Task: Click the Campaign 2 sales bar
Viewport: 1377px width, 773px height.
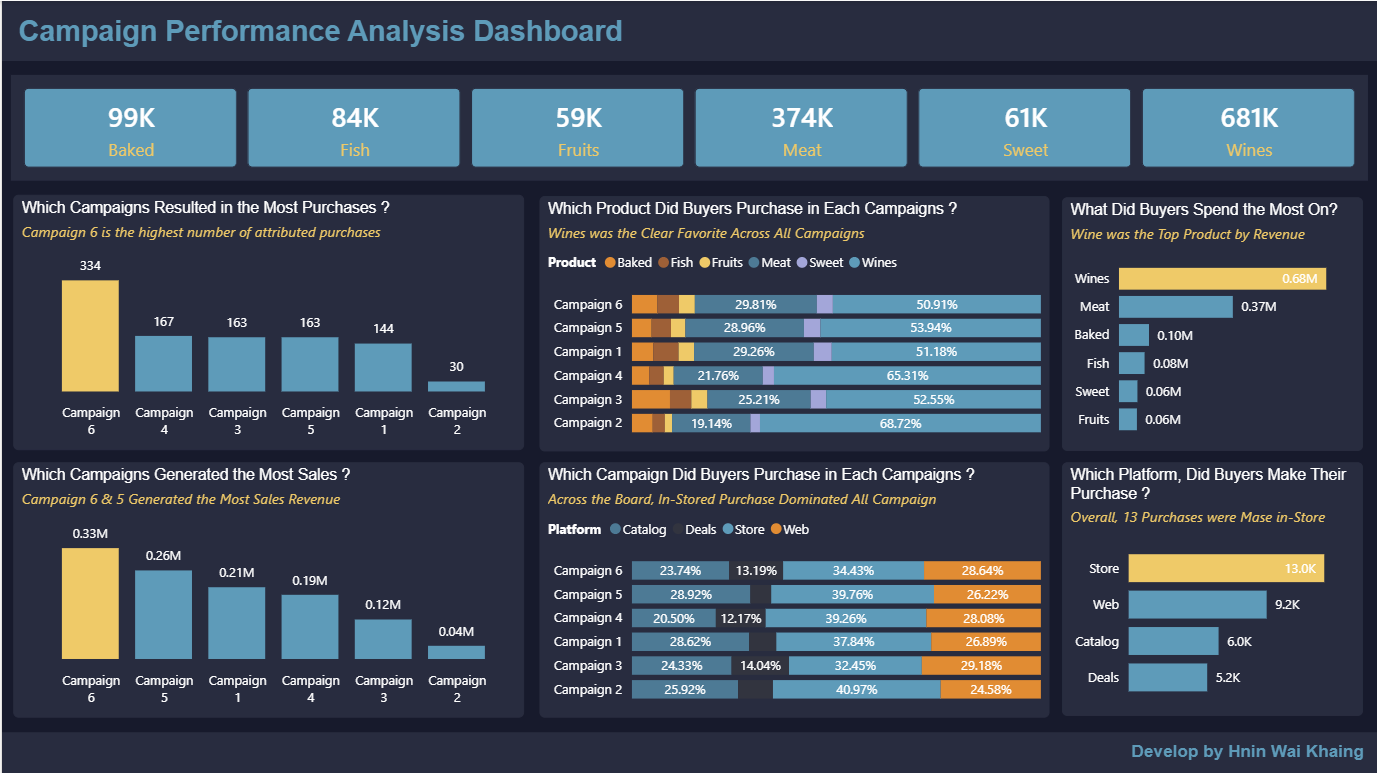Action: tap(457, 650)
